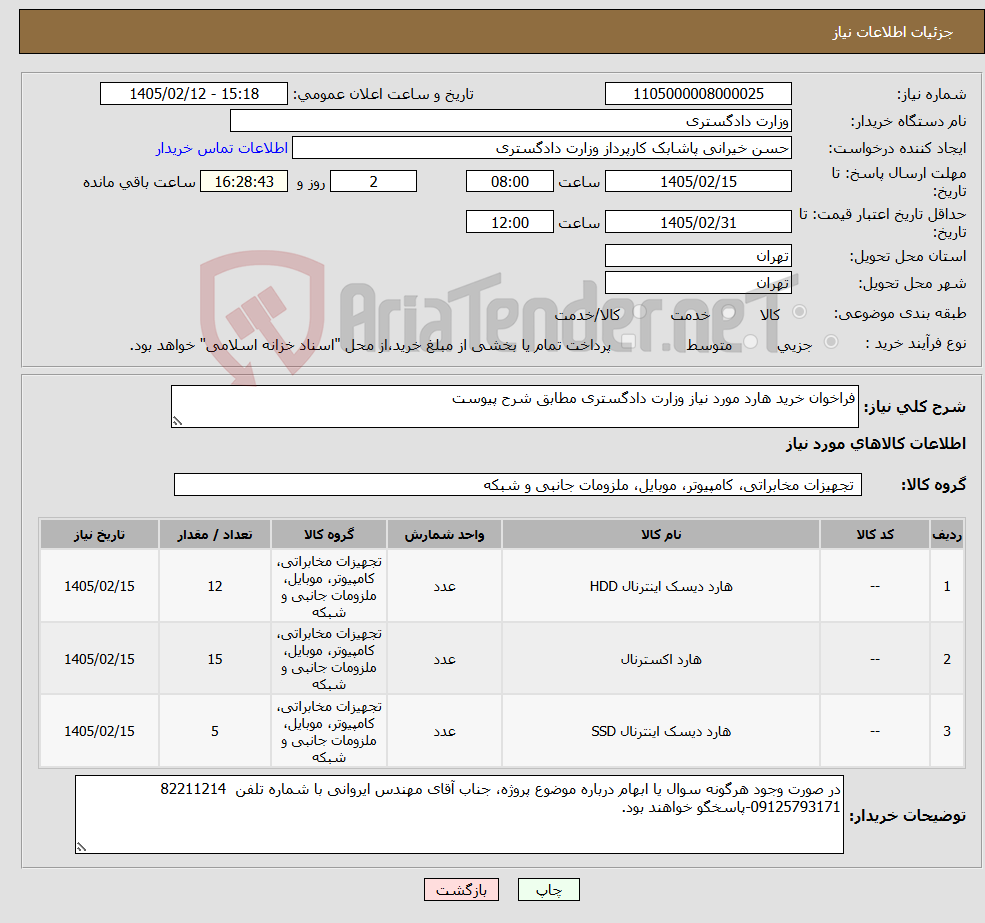Select the خدمت radio button
This screenshot has height=923, width=985.
[x=729, y=312]
